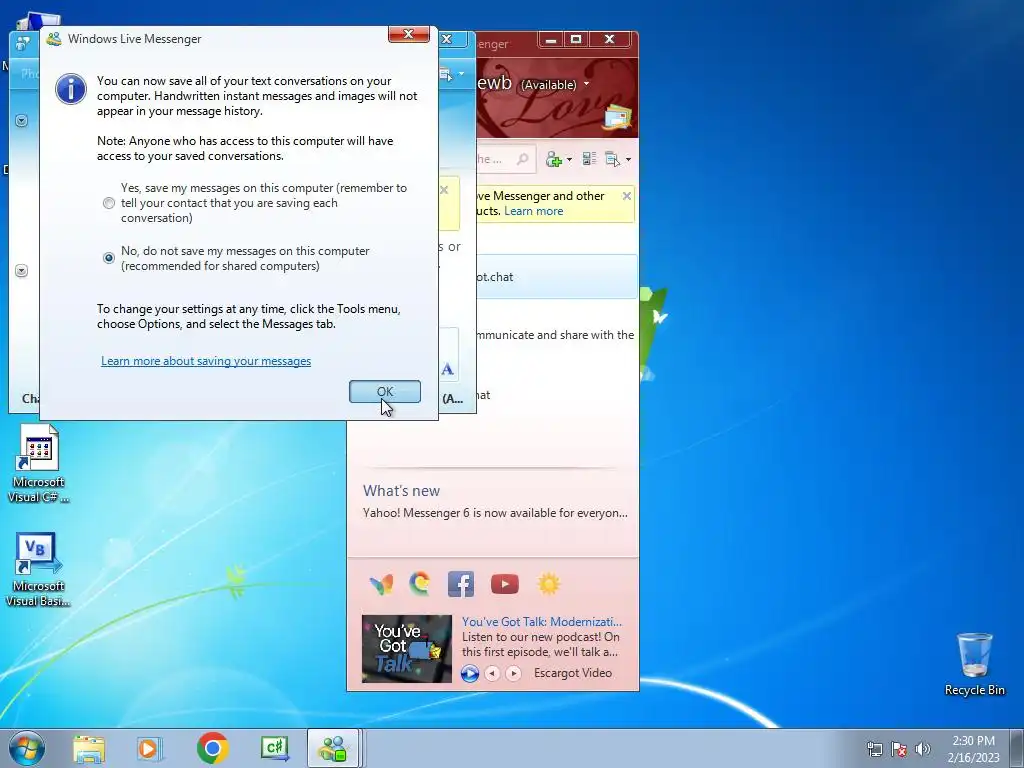Open 'You've Got Talk: Modernizati...' headline link
The height and width of the screenshot is (768, 1024).
click(542, 622)
